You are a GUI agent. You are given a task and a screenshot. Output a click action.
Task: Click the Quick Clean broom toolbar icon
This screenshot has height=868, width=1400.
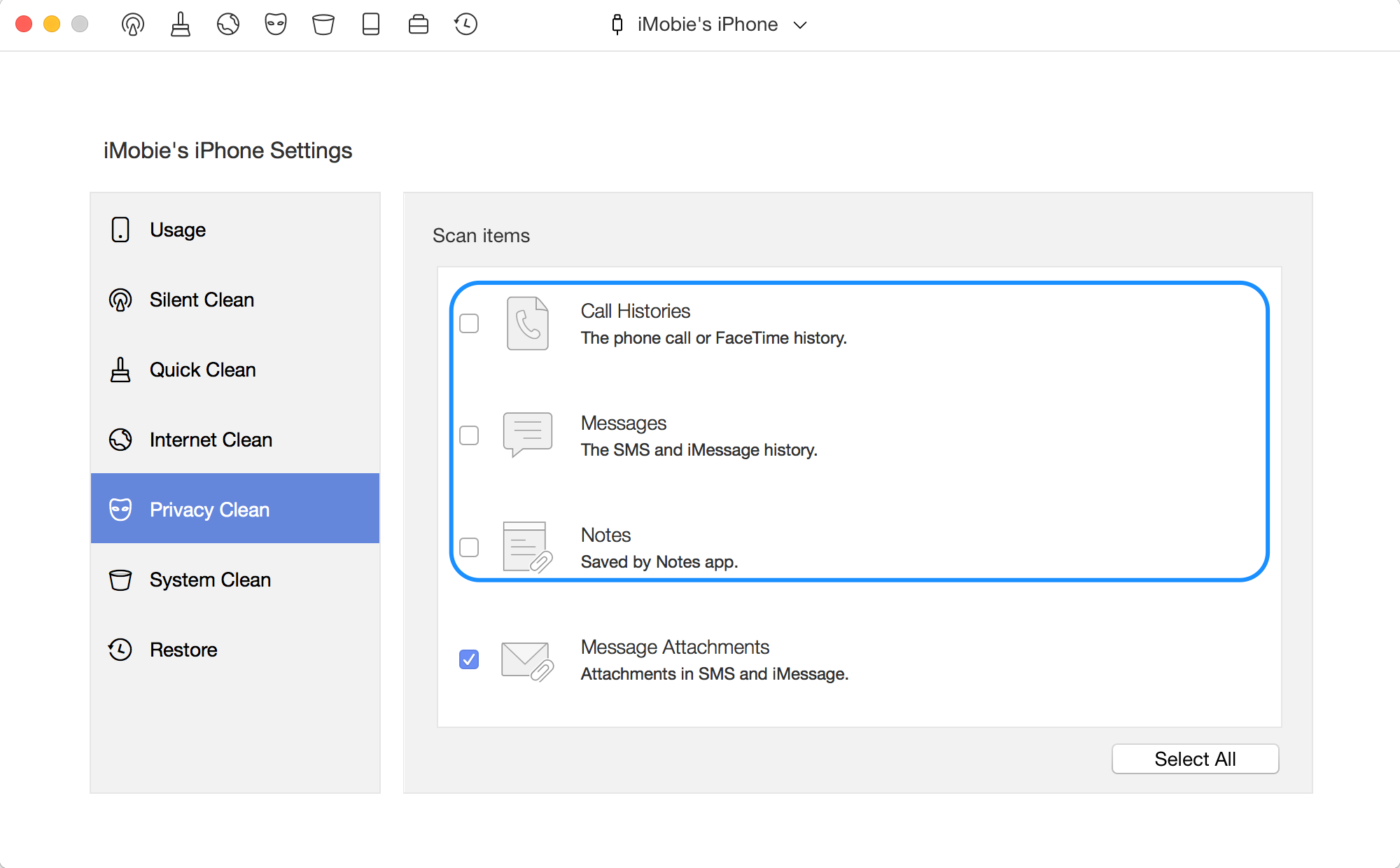point(181,24)
